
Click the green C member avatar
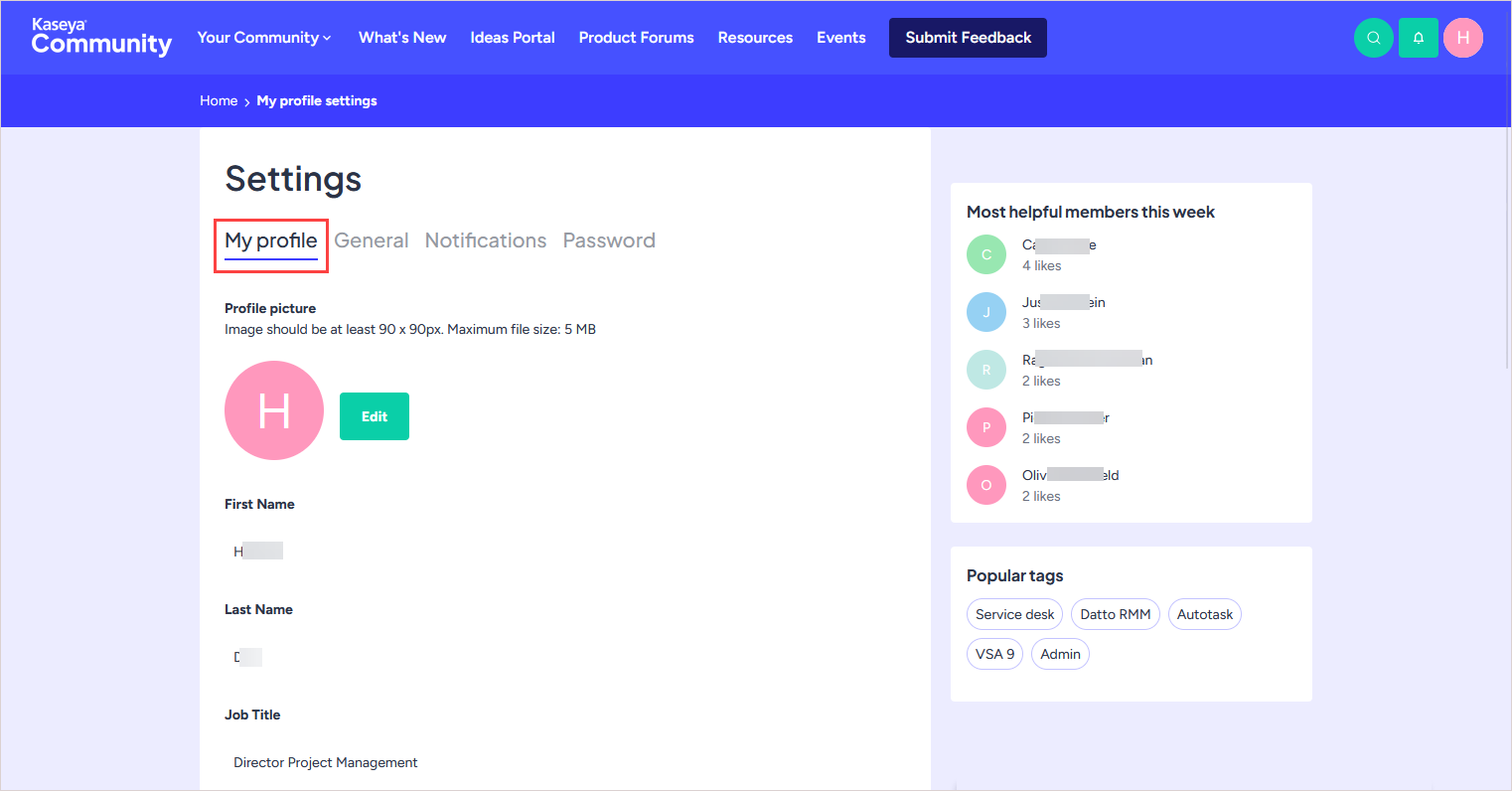pyautogui.click(x=985, y=254)
